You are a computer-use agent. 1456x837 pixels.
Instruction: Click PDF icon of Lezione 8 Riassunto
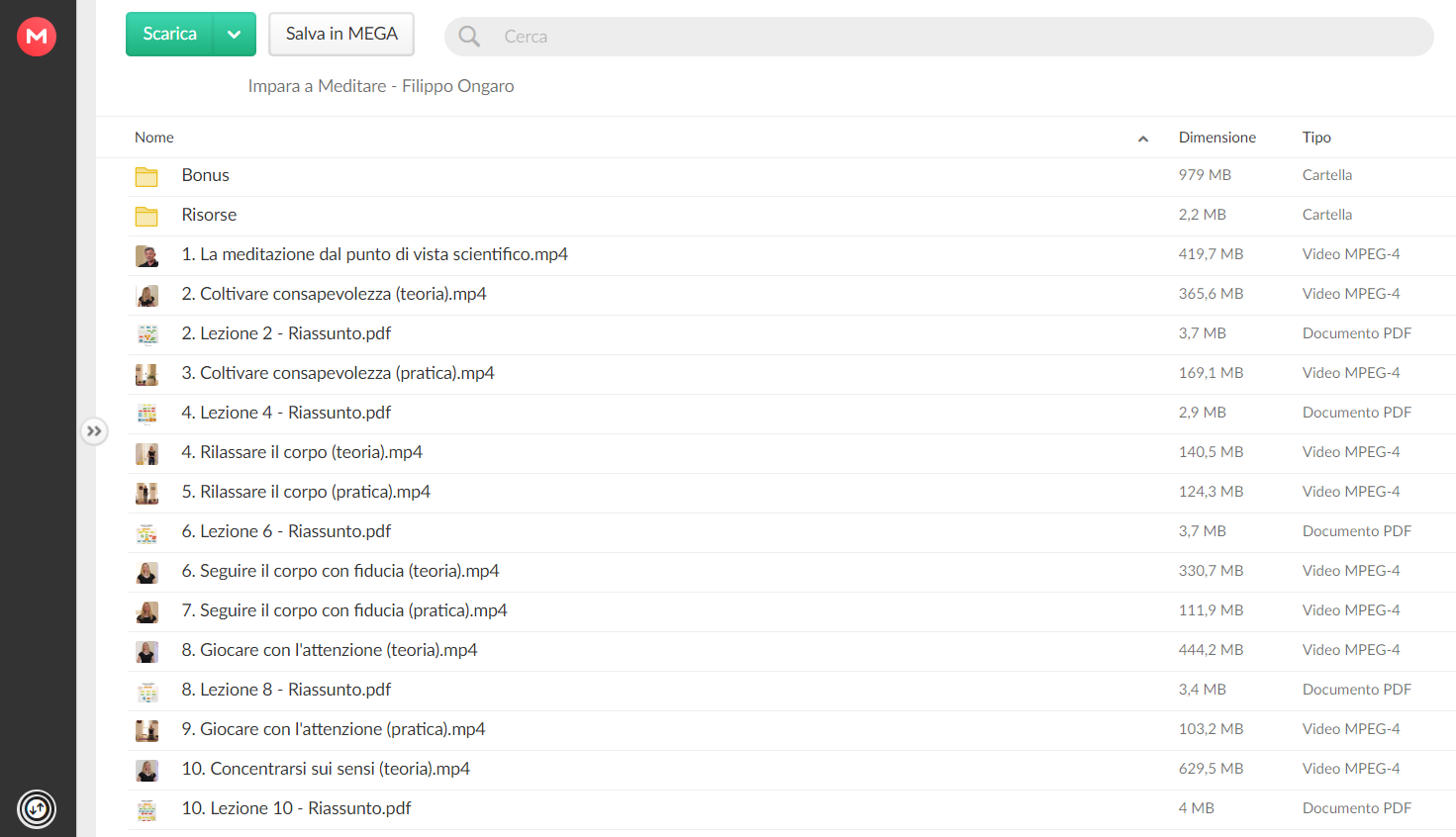tap(146, 692)
